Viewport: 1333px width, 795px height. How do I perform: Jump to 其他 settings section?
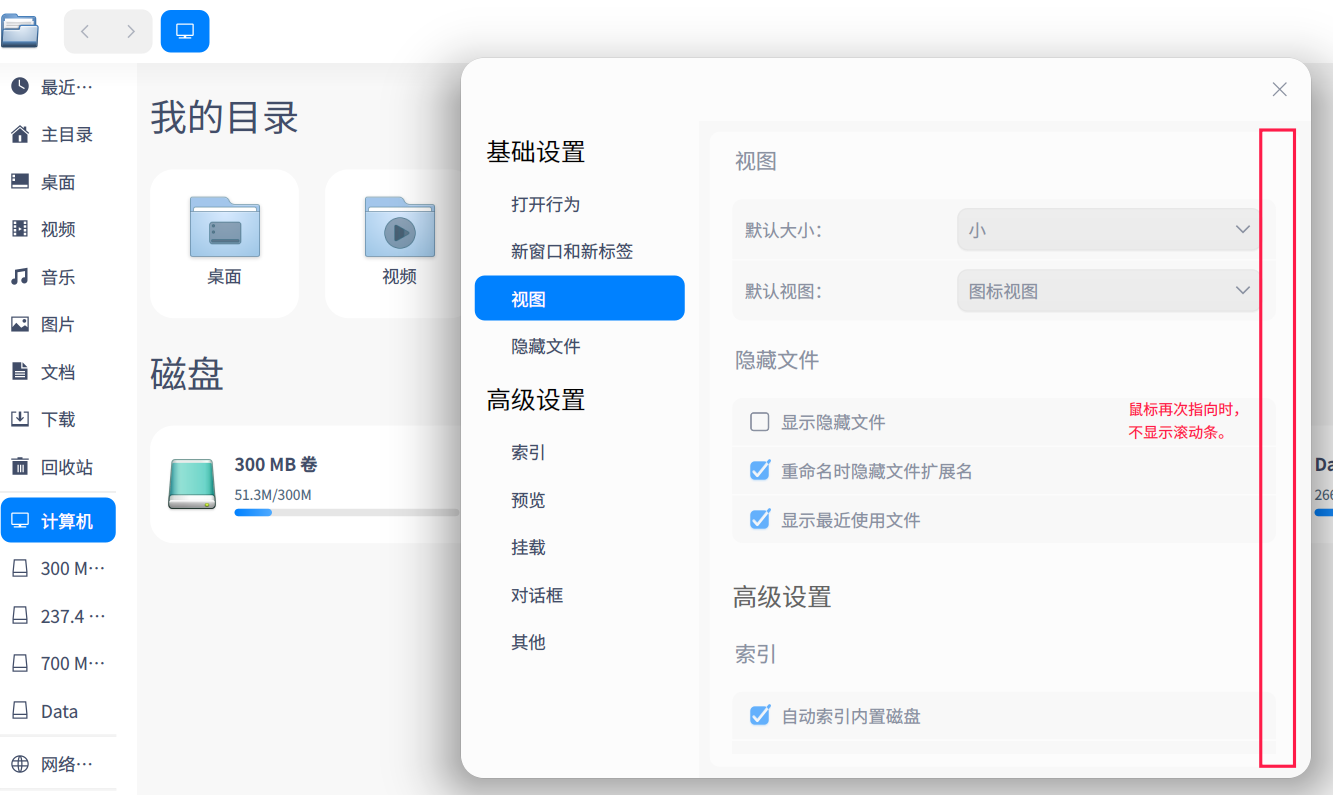580,642
